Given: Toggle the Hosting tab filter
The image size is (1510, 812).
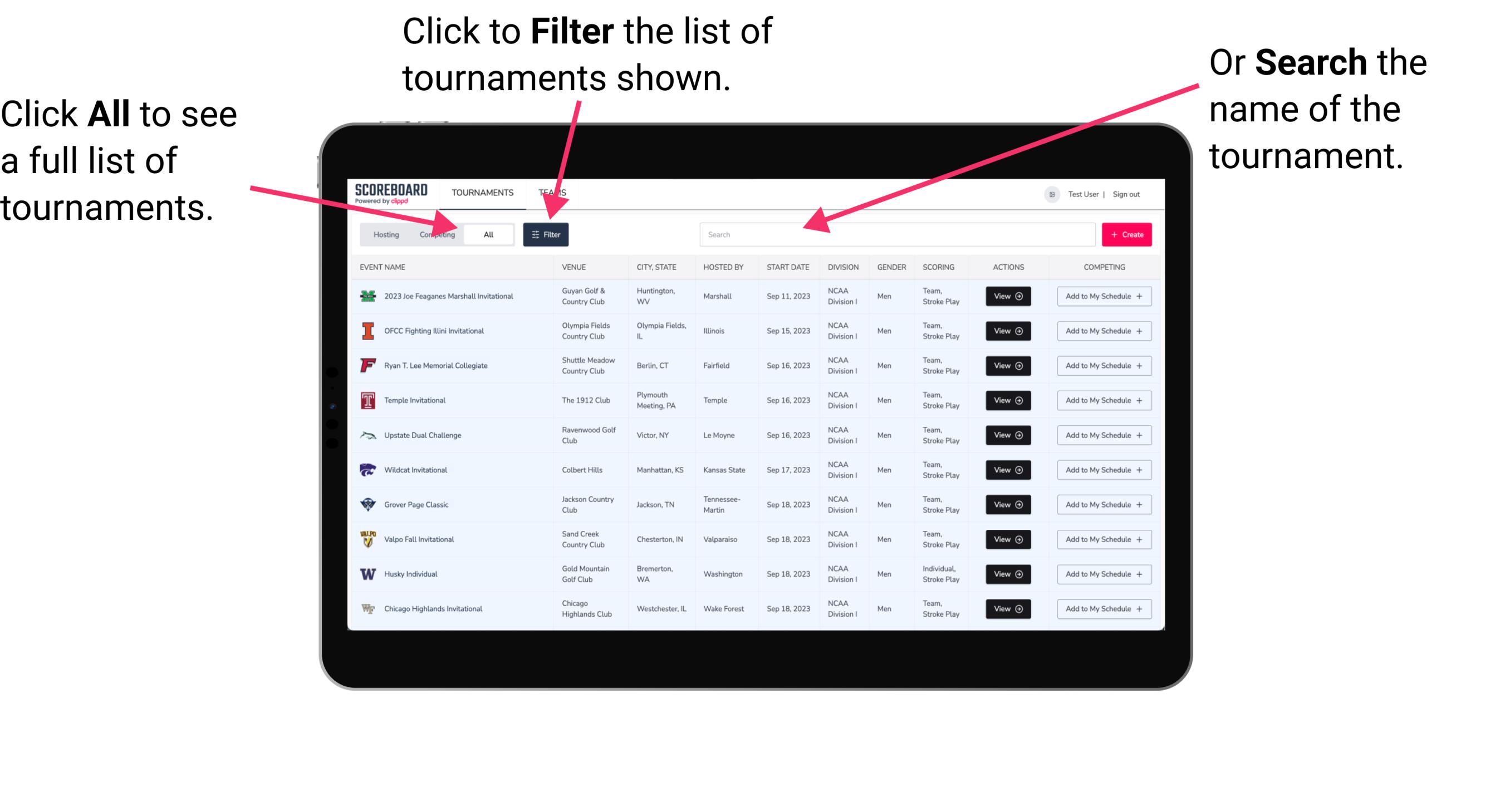Looking at the screenshot, I should click(384, 235).
